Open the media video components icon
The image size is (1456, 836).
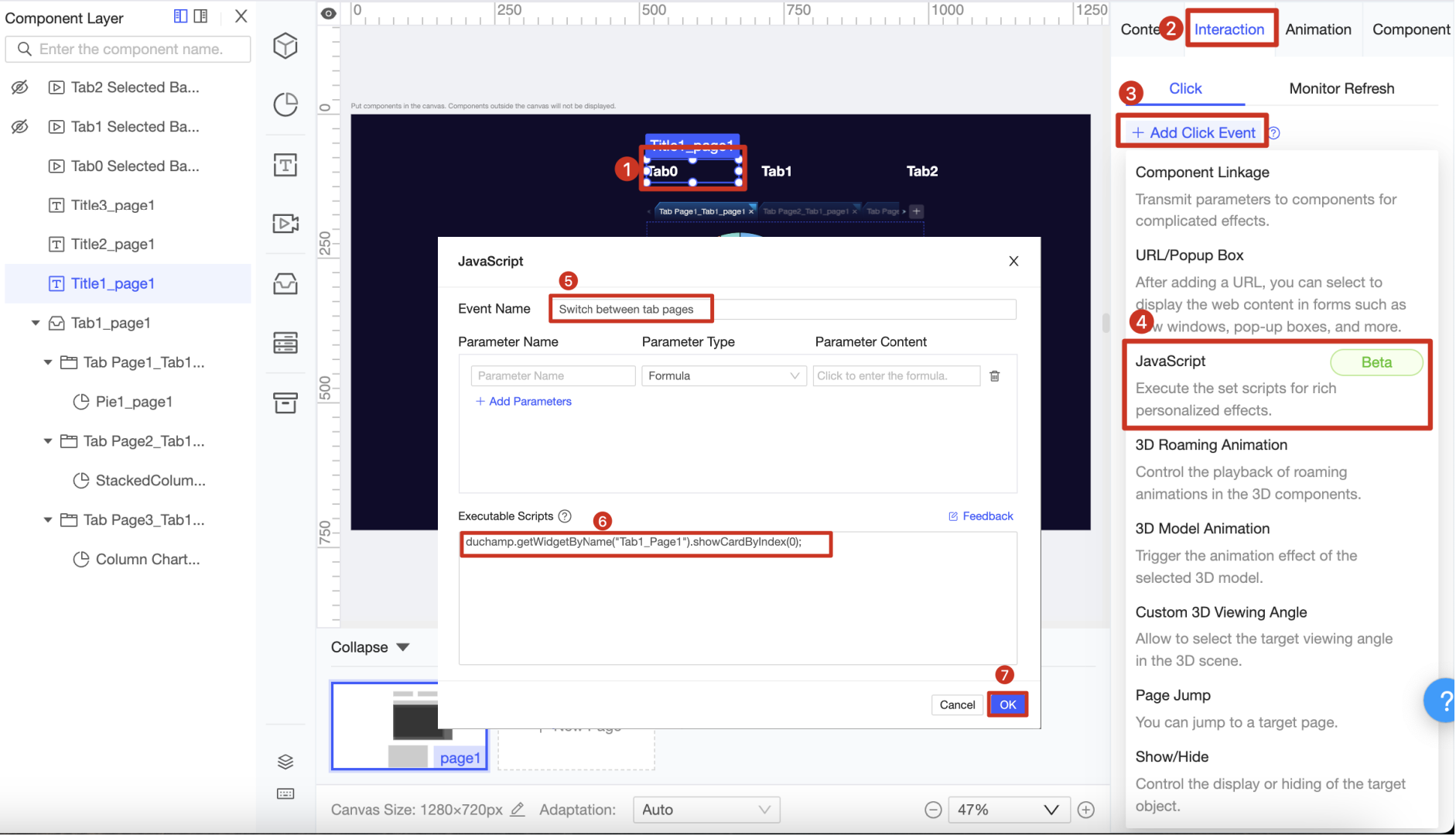point(285,224)
